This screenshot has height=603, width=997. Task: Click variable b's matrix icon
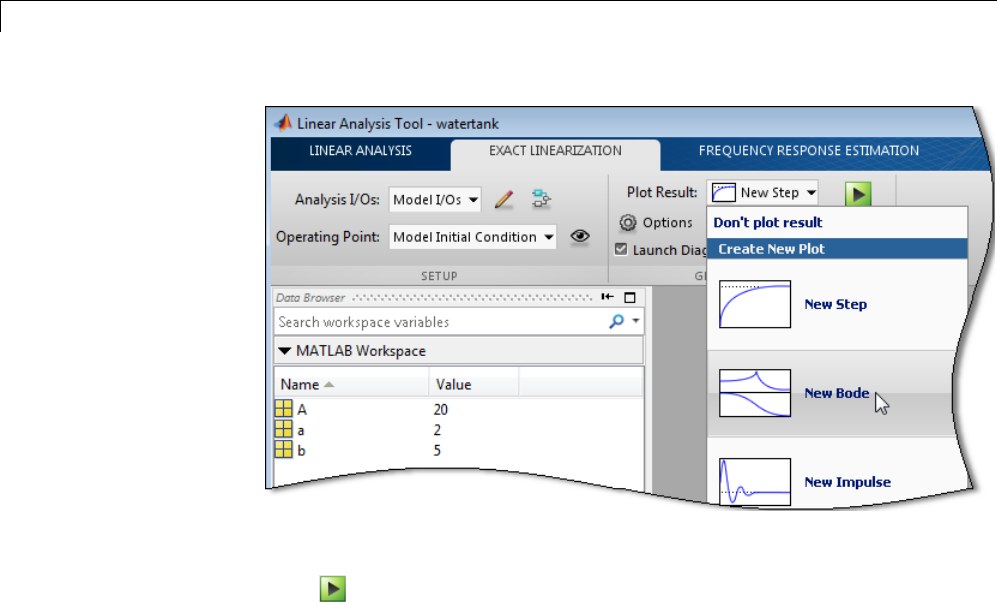(x=284, y=450)
